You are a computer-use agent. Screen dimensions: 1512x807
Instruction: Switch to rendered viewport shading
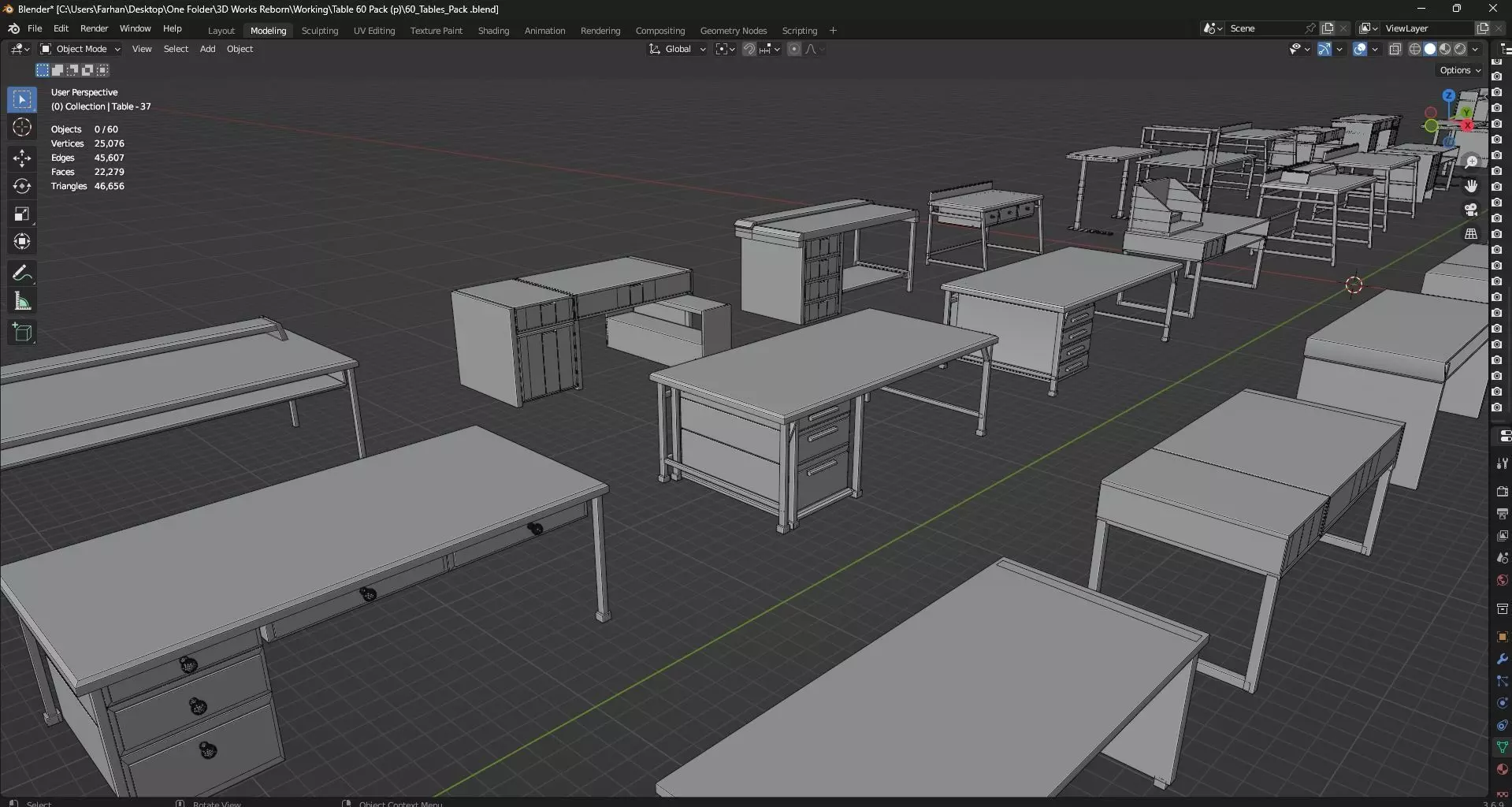(x=1460, y=49)
